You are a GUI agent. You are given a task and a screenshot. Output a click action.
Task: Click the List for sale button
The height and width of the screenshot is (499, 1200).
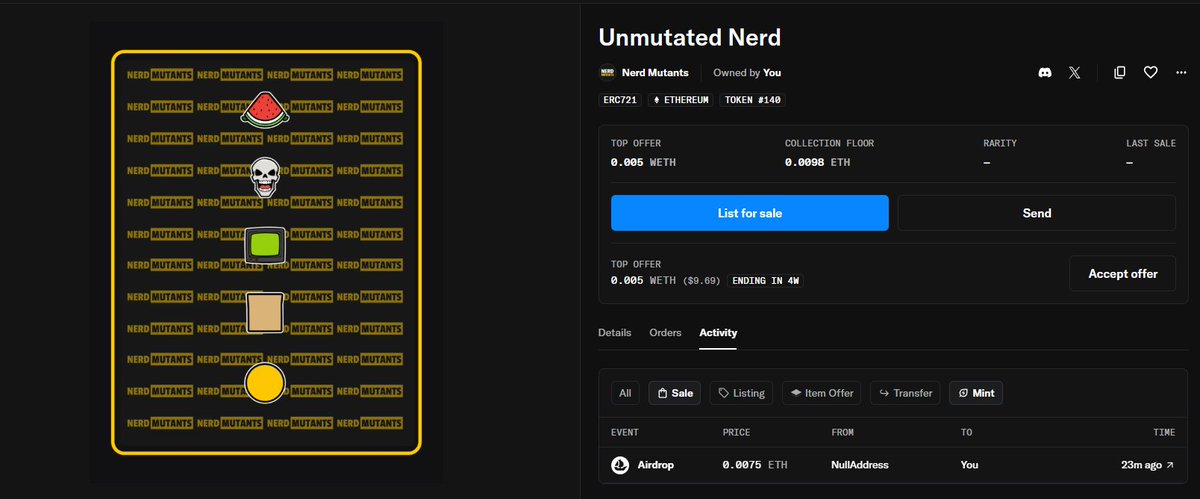[x=750, y=213]
